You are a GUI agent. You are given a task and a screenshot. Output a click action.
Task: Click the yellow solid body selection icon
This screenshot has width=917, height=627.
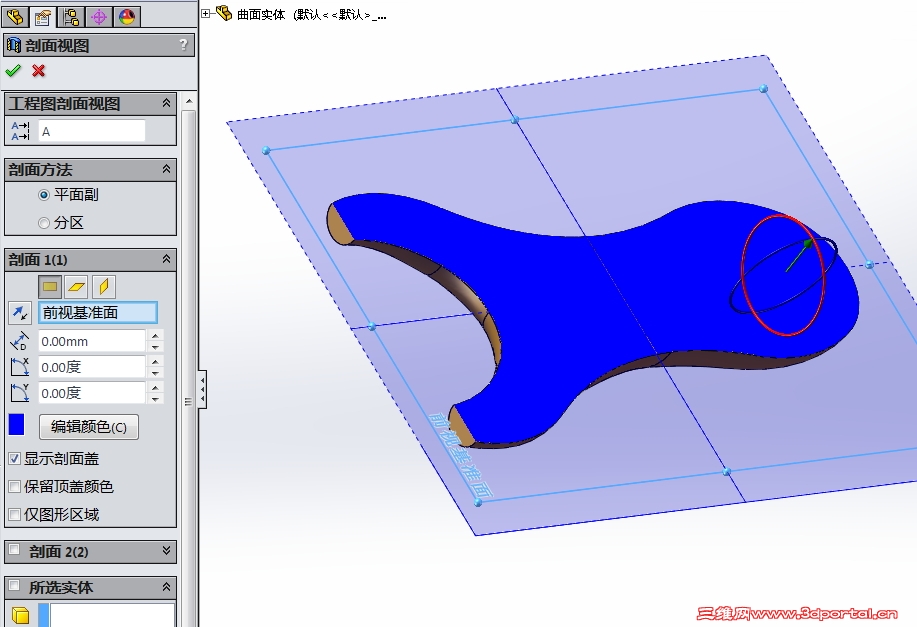coord(20,615)
